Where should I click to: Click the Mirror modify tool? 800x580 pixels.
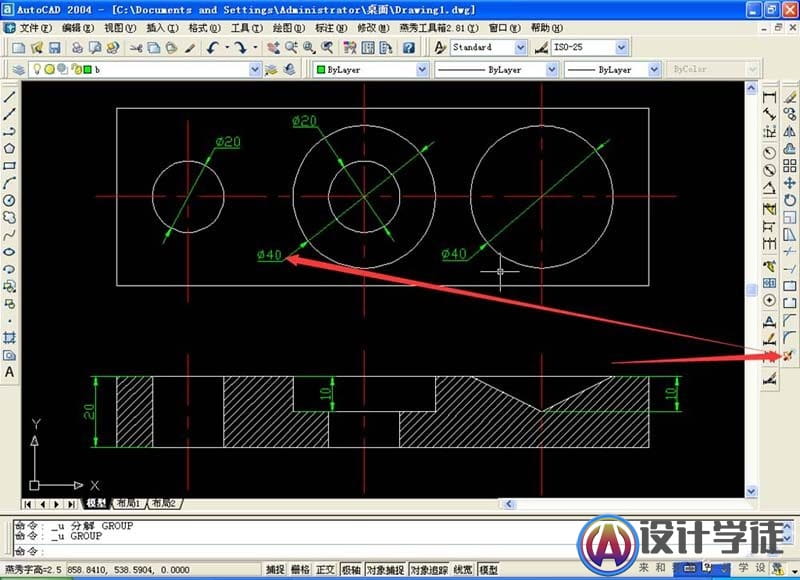[790, 131]
